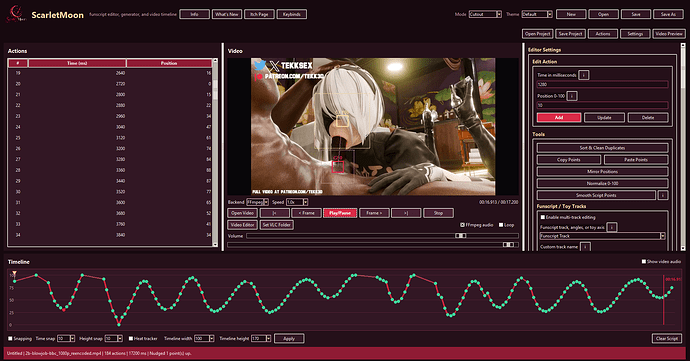Click the ScarletMoon logo icon
Image resolution: width=690 pixels, height=361 pixels.
pyautogui.click(x=15, y=14)
